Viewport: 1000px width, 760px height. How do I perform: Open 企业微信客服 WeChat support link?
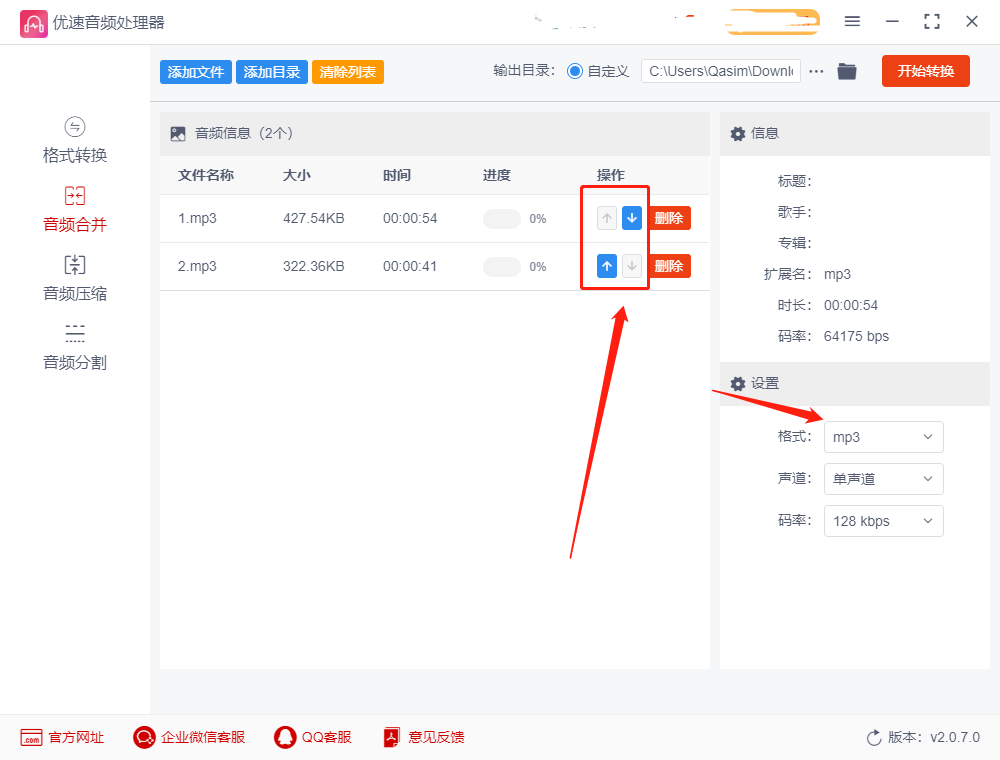point(189,737)
